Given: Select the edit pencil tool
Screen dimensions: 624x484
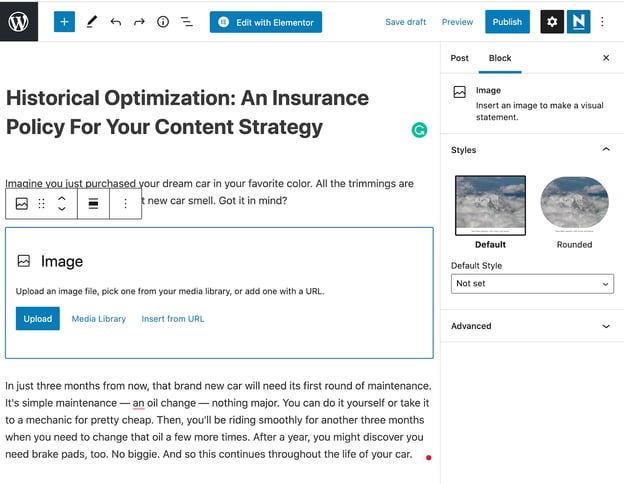Looking at the screenshot, I should (x=92, y=21).
